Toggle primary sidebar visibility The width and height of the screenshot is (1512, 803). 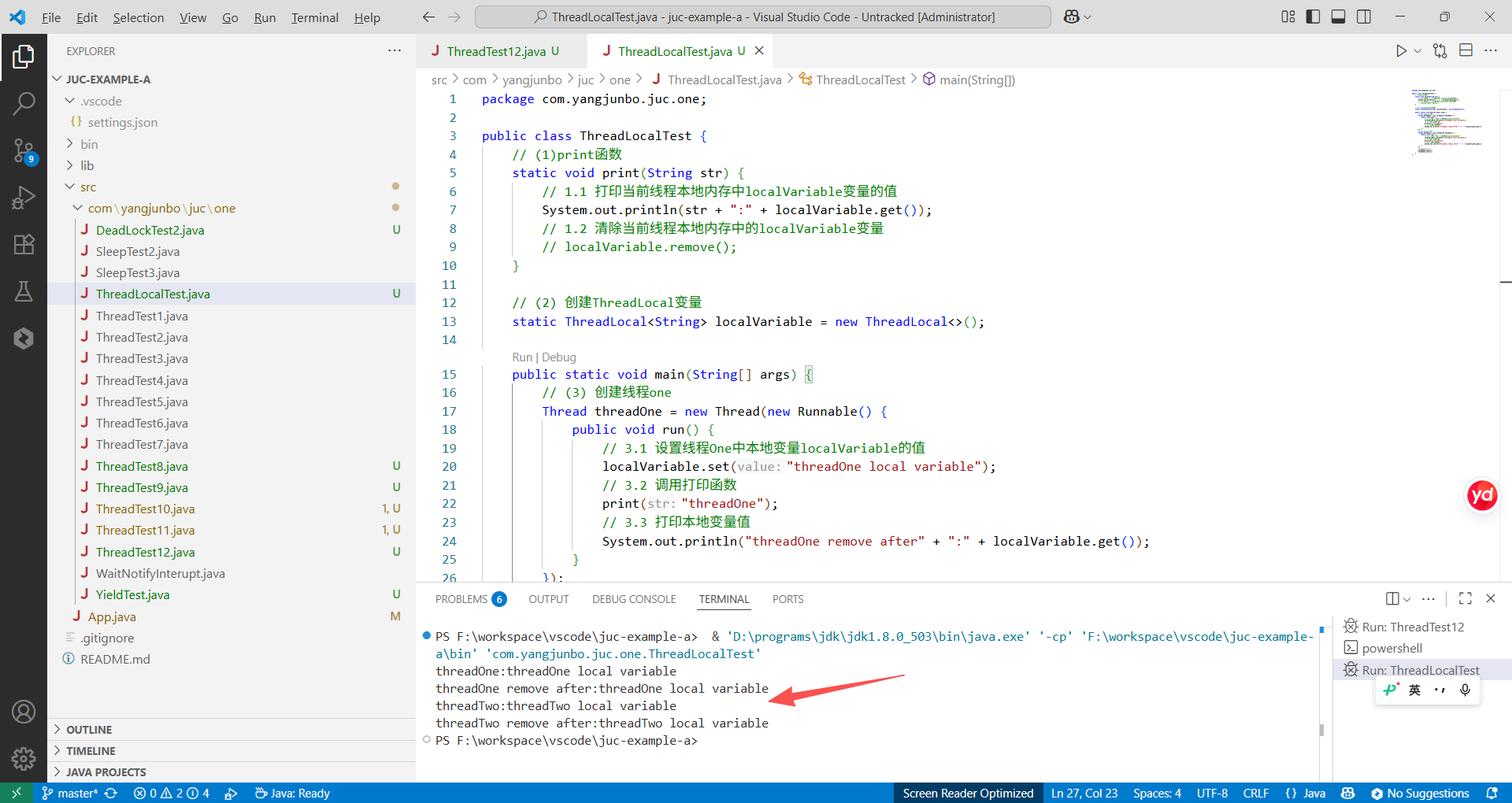[1313, 17]
